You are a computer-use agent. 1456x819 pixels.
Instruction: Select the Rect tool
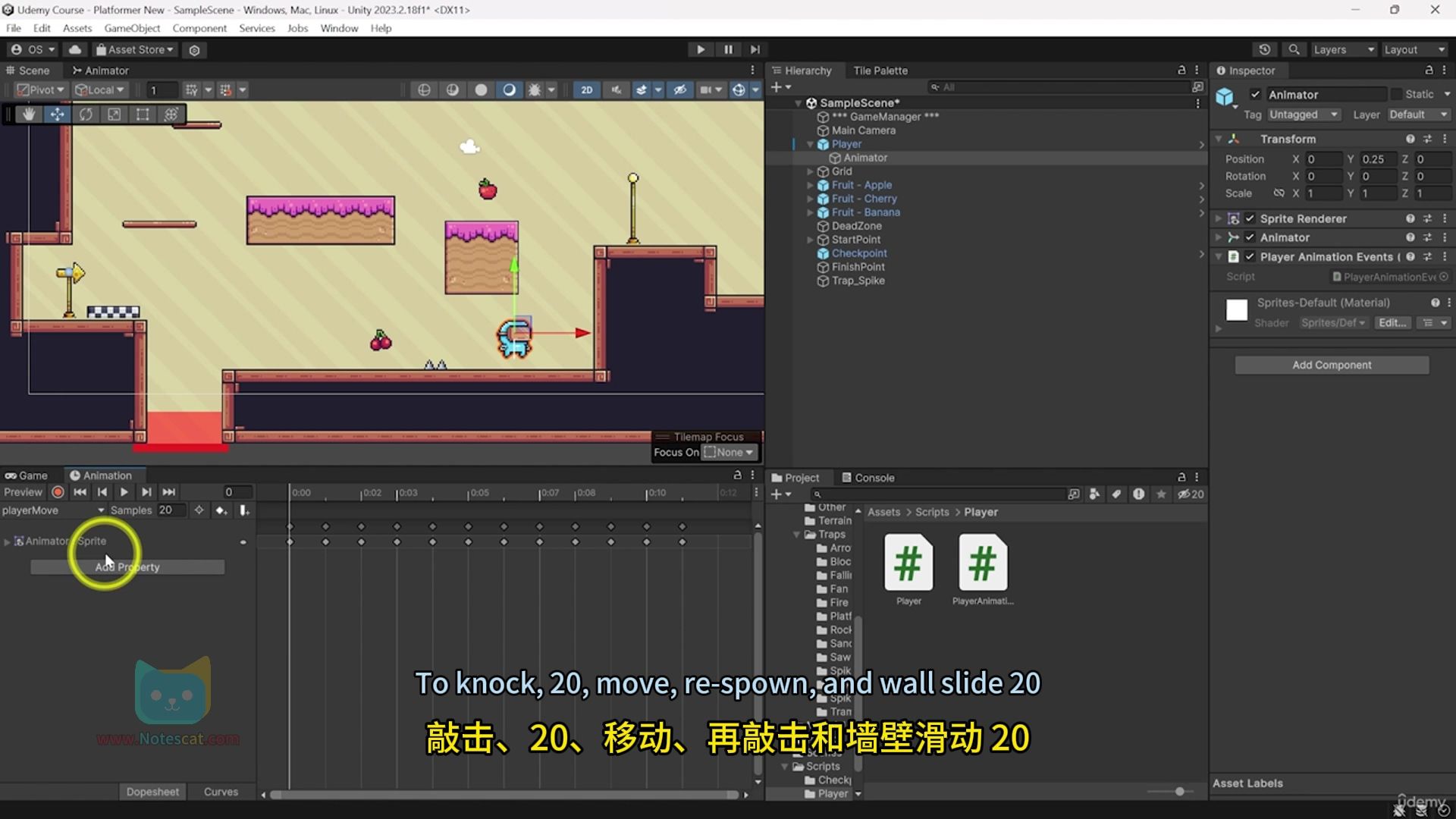143,115
